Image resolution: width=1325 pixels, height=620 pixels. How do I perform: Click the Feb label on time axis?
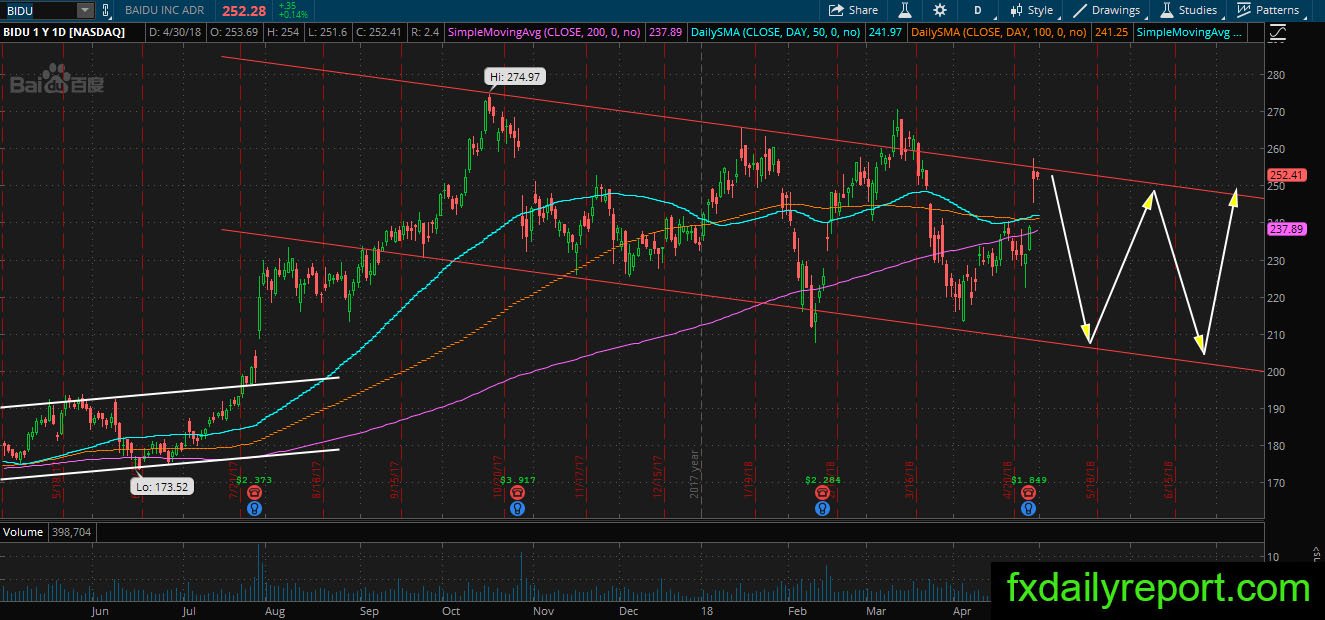pyautogui.click(x=796, y=609)
